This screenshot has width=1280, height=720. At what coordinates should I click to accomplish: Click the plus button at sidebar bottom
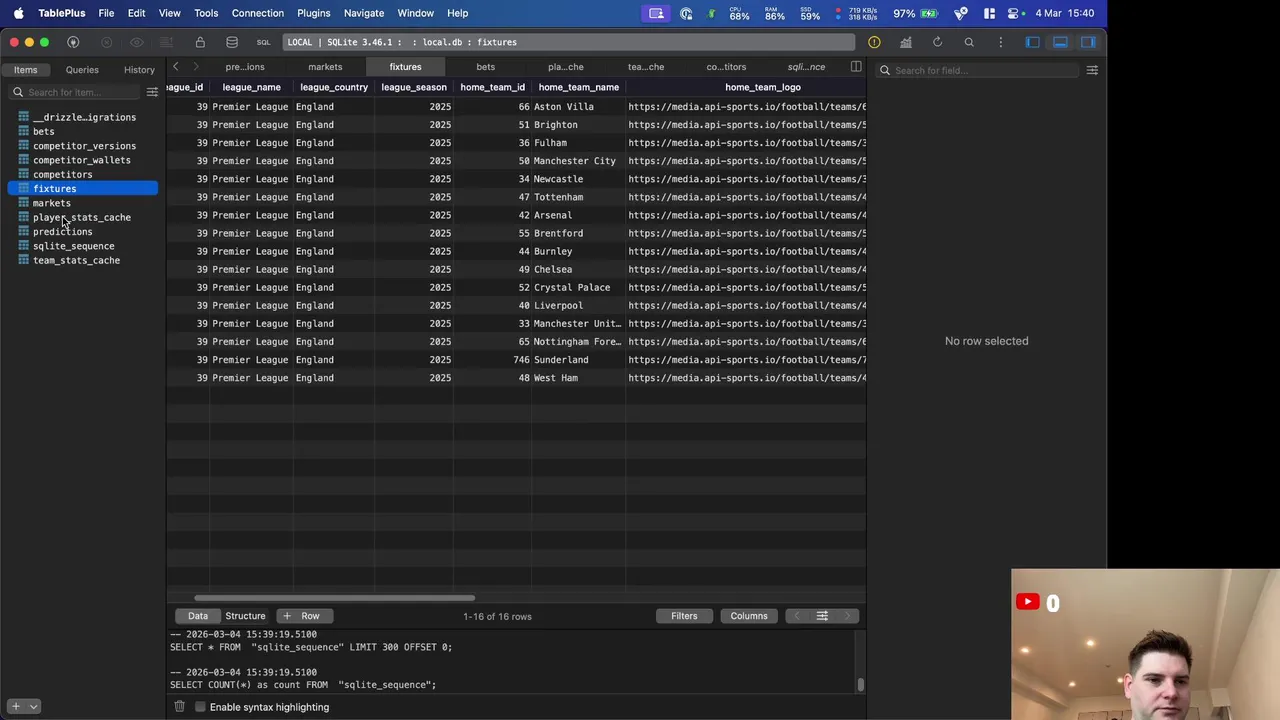point(15,706)
